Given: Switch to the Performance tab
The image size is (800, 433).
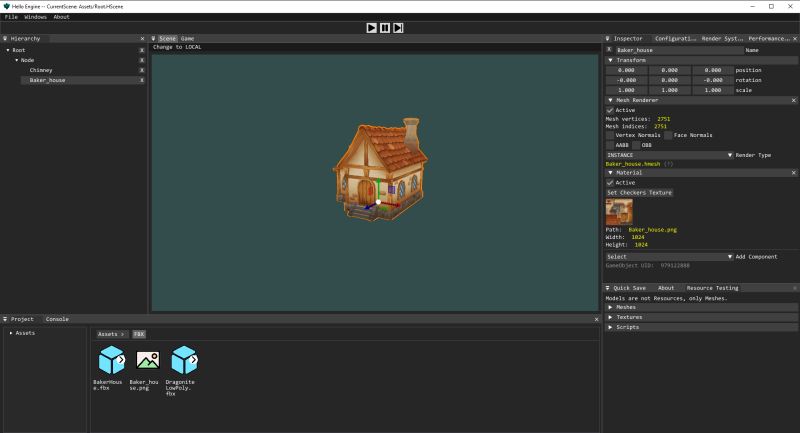Looking at the screenshot, I should tap(769, 39).
